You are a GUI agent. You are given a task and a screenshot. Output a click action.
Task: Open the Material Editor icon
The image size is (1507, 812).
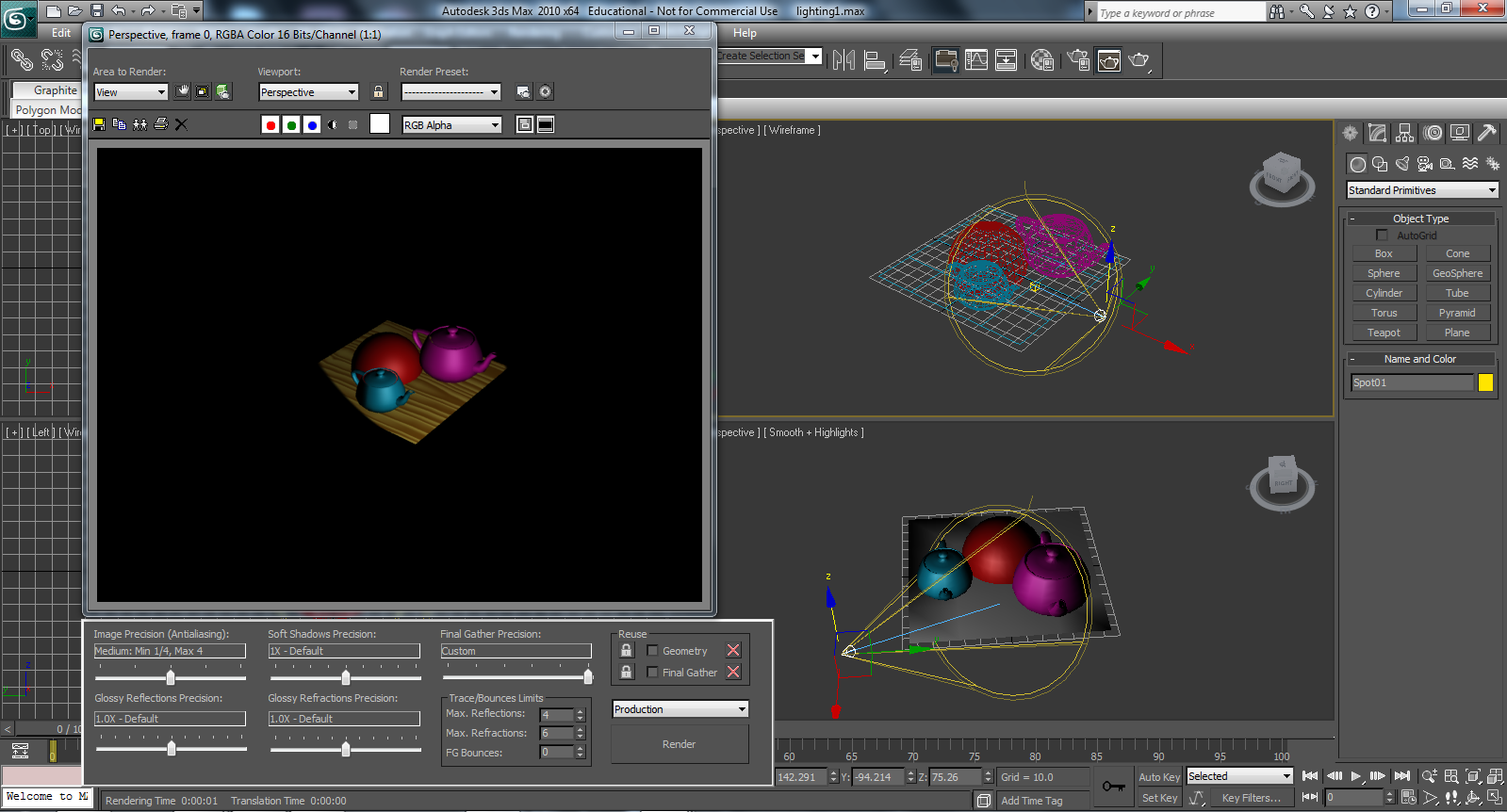[x=1041, y=60]
